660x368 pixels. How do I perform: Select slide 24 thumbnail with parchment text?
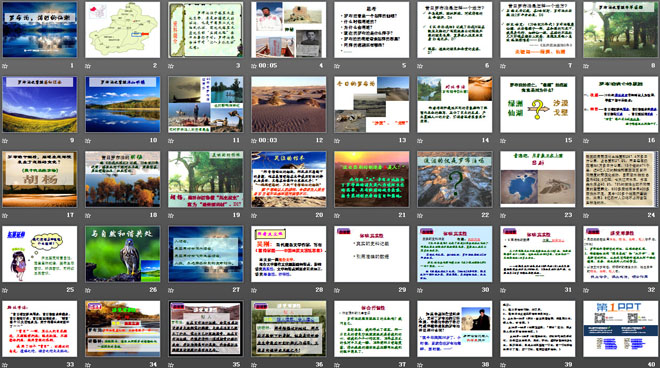[620, 179]
